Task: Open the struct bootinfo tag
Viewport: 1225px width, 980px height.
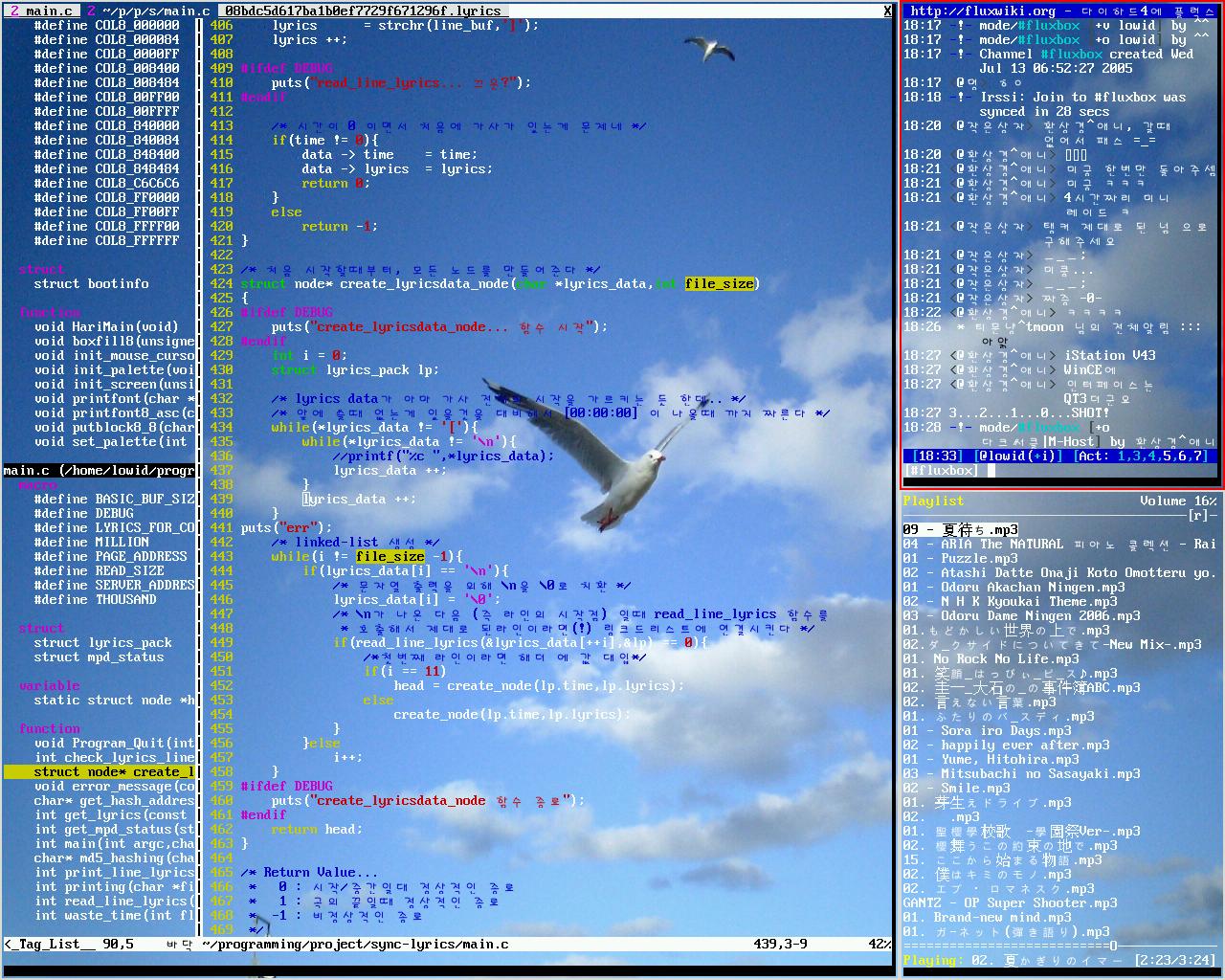Action: (x=91, y=283)
